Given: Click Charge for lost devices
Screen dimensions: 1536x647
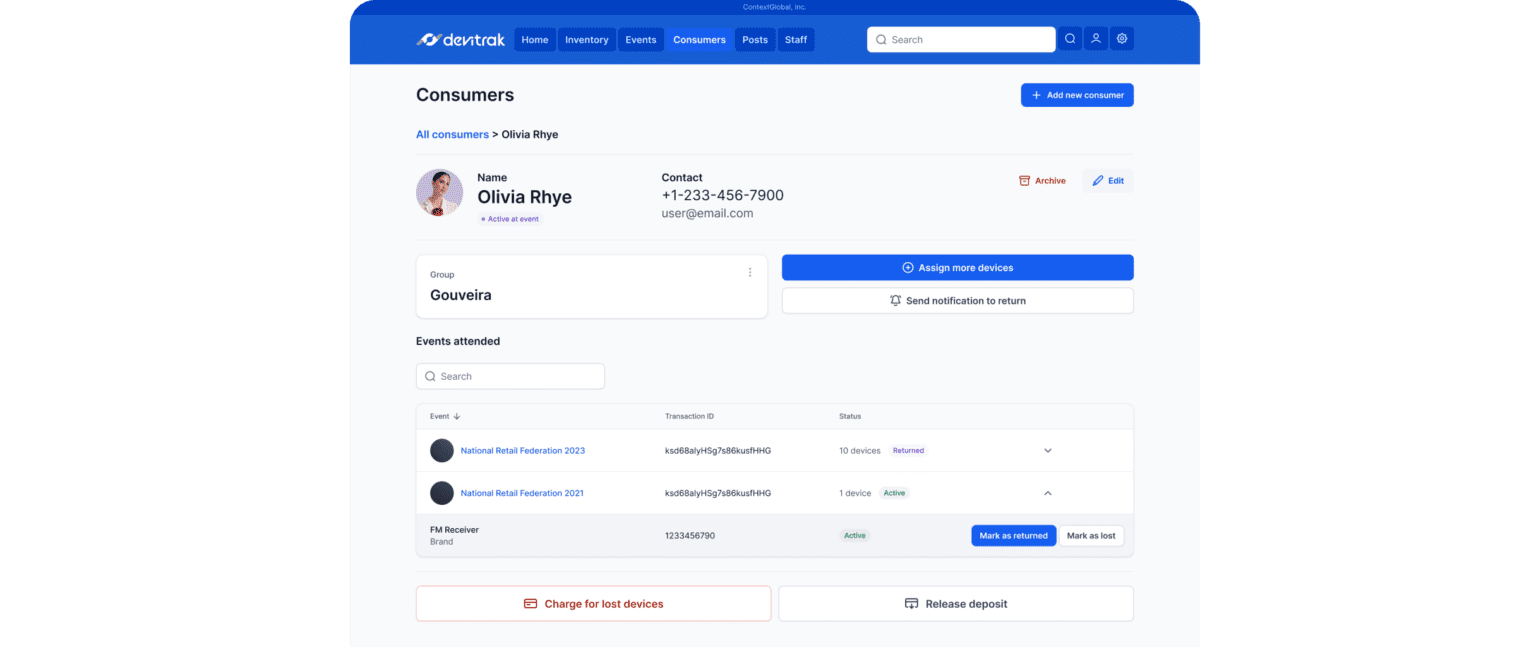Looking at the screenshot, I should 593,604.
